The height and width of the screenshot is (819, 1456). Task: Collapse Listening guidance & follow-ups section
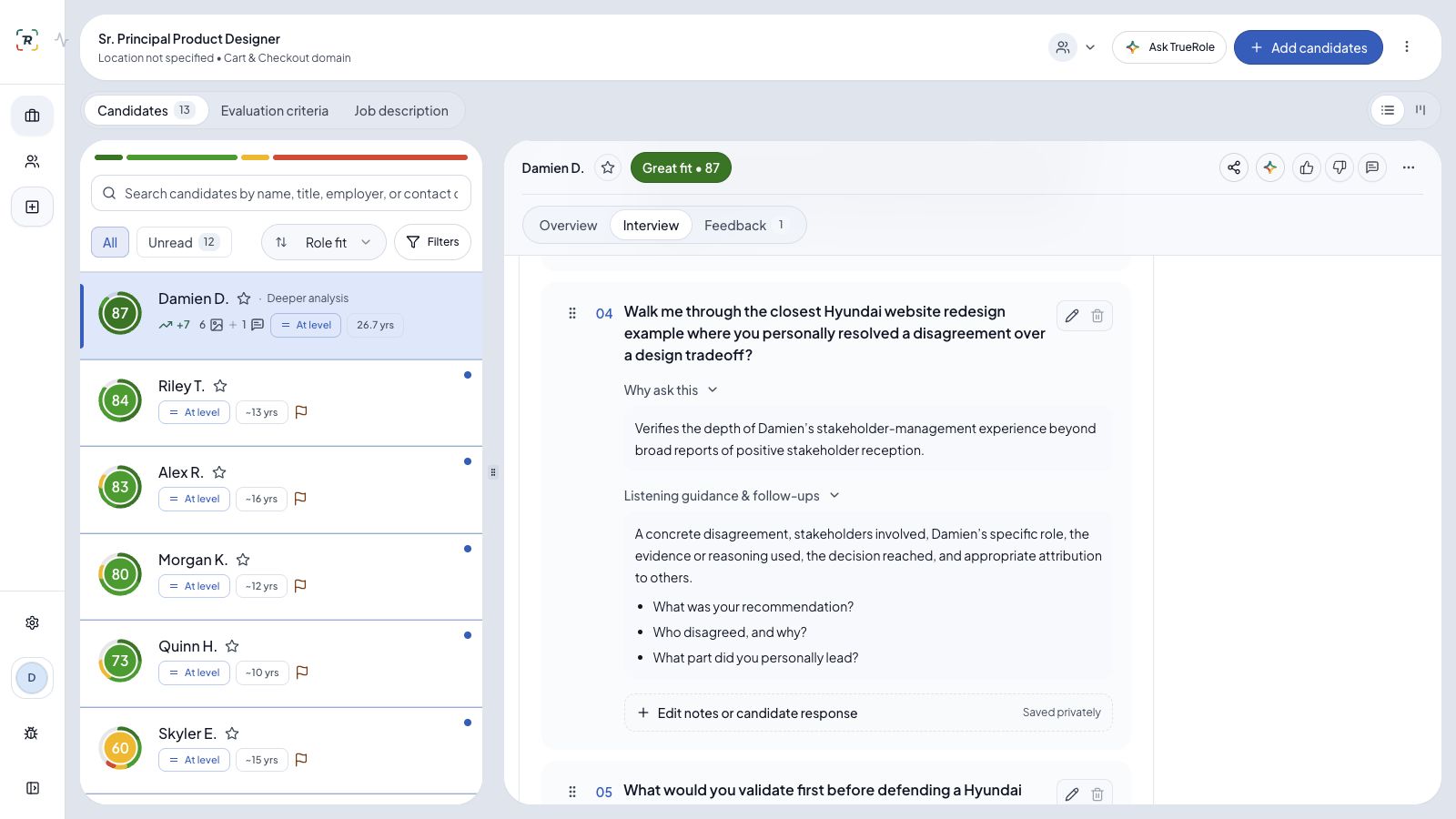pyautogui.click(x=732, y=496)
